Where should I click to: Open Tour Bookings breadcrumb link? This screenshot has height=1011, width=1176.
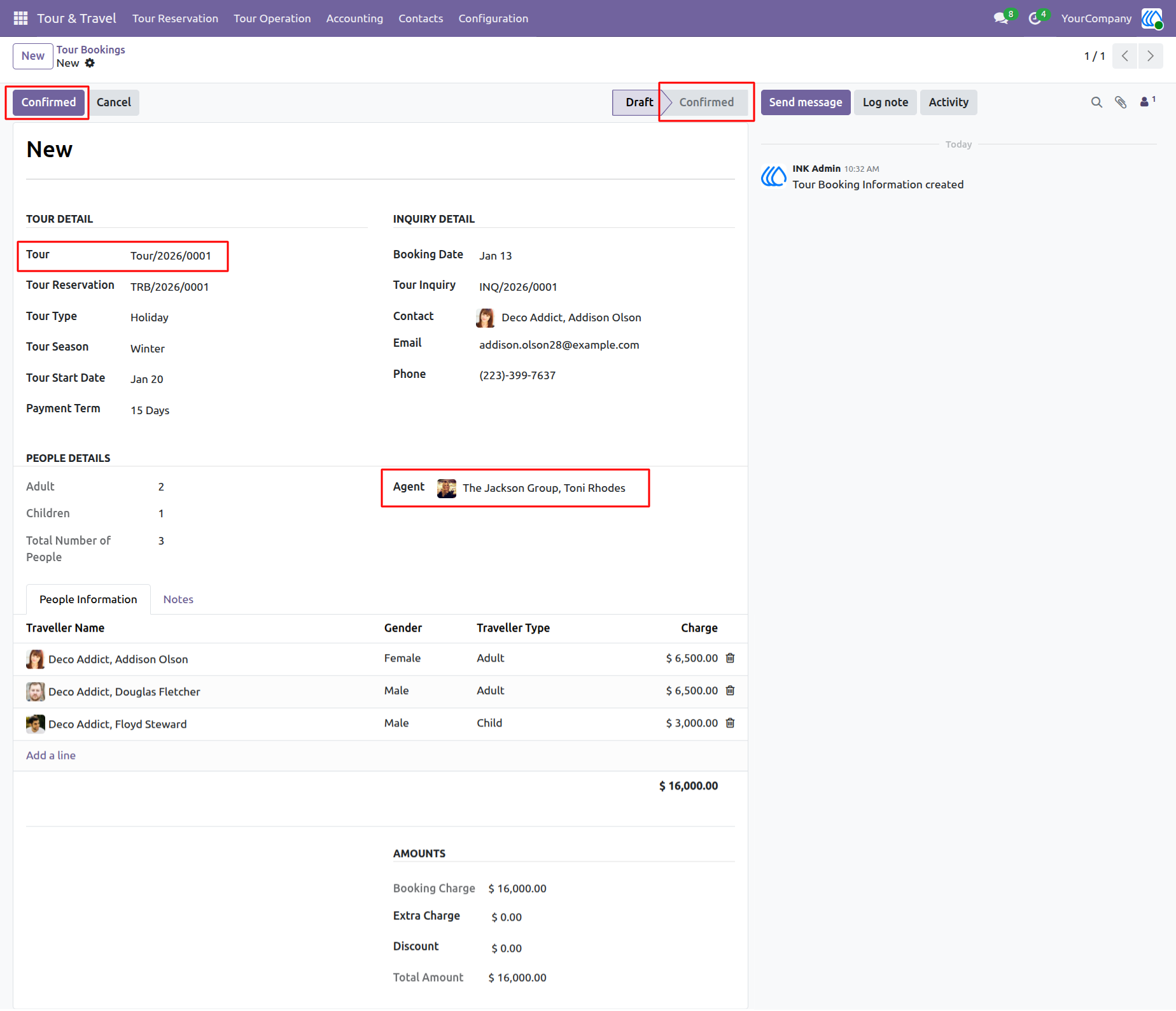click(90, 50)
